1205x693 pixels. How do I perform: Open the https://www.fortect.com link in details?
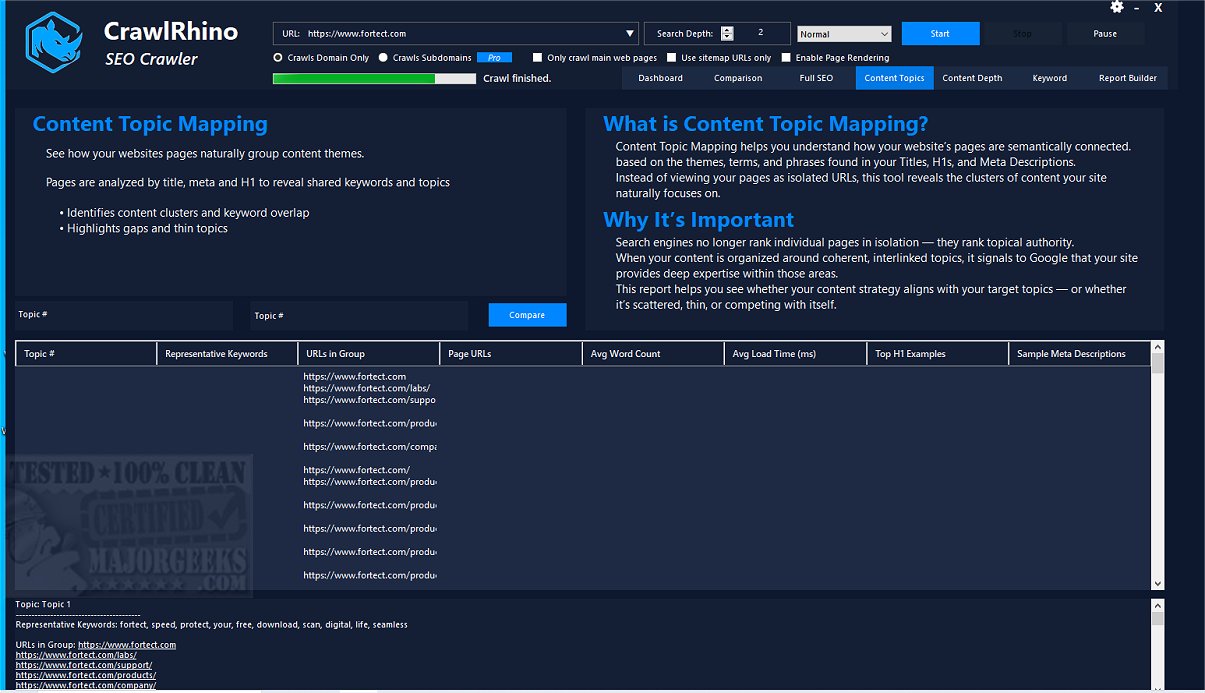point(127,645)
